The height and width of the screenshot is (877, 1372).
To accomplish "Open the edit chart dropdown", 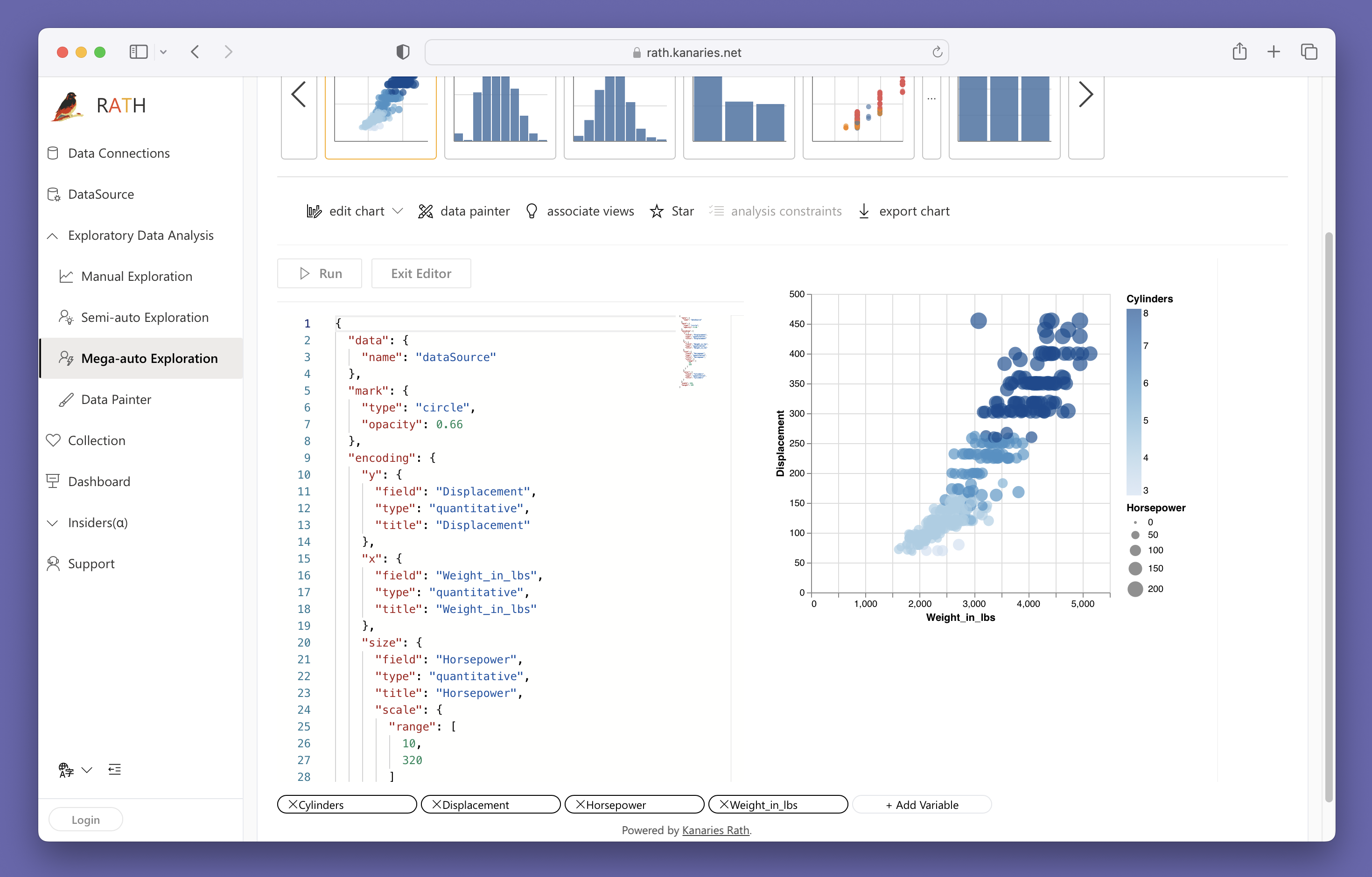I will 398,211.
